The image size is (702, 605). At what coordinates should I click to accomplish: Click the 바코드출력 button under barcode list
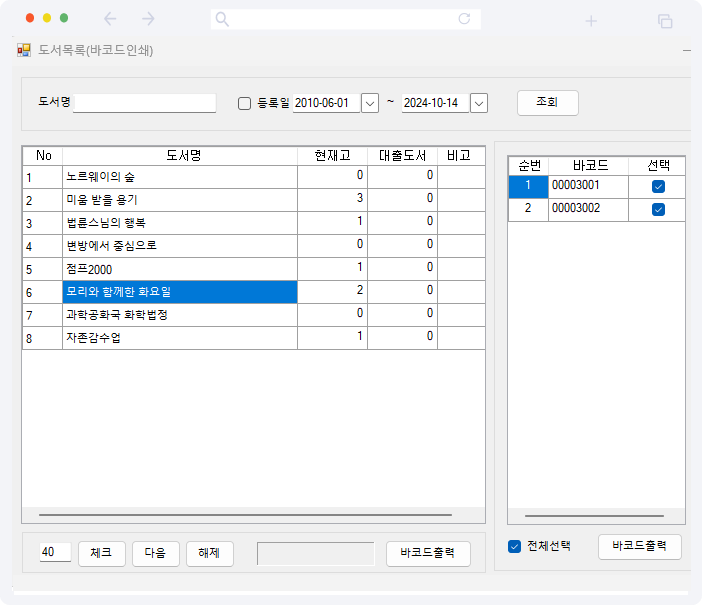pyautogui.click(x=639, y=547)
